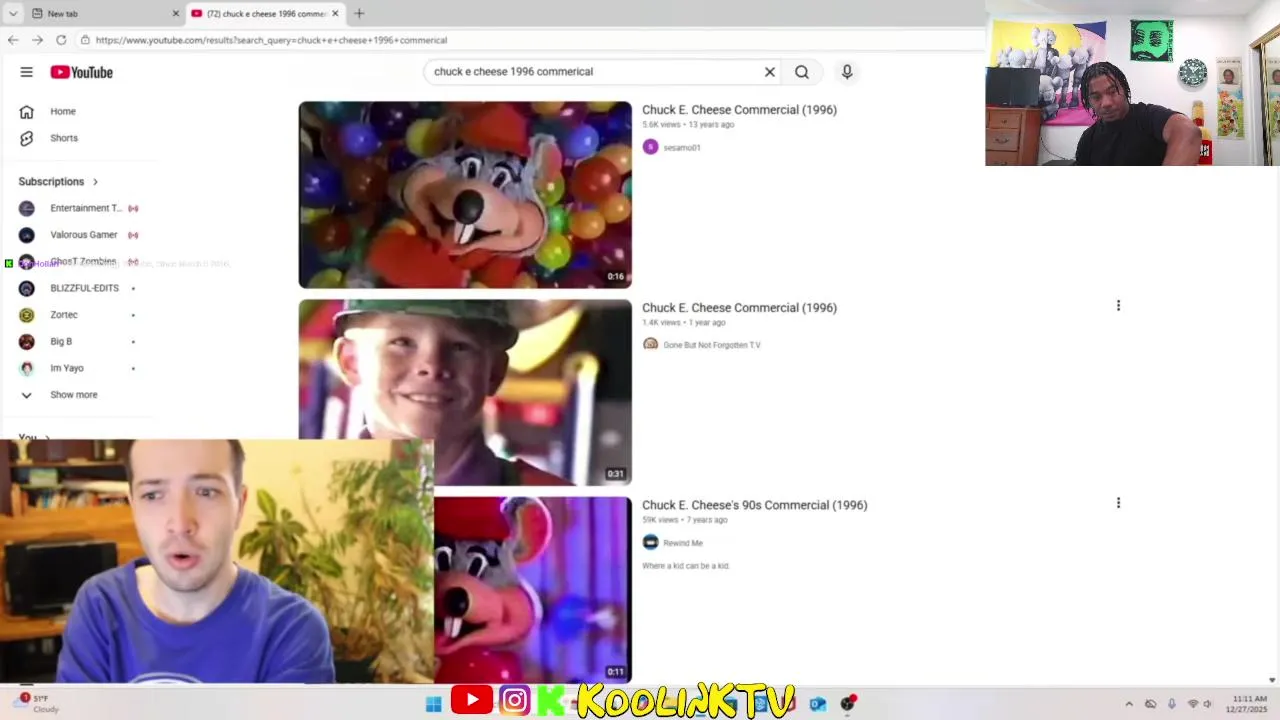Click the Gone But Not Forgotten avatar
Viewport: 1280px width, 720px height.
pos(651,344)
